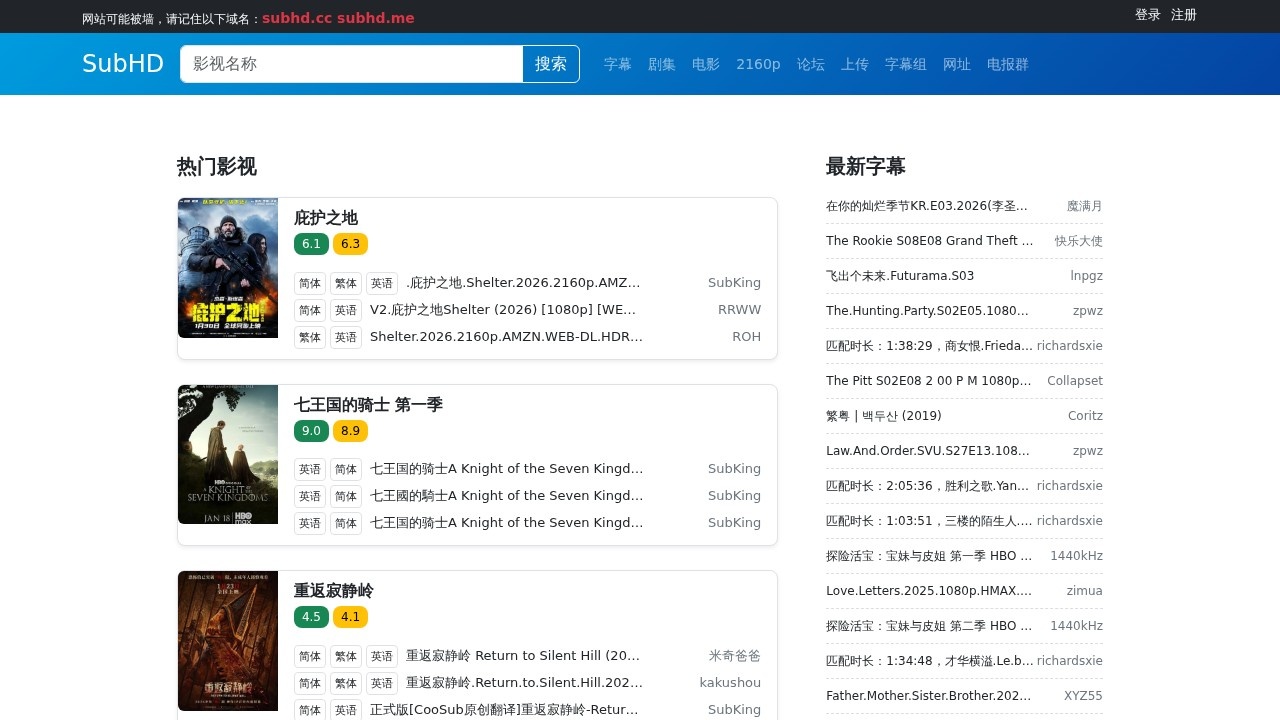Open The Rookie S08E08 subtitle entry

pyautogui.click(x=929, y=241)
